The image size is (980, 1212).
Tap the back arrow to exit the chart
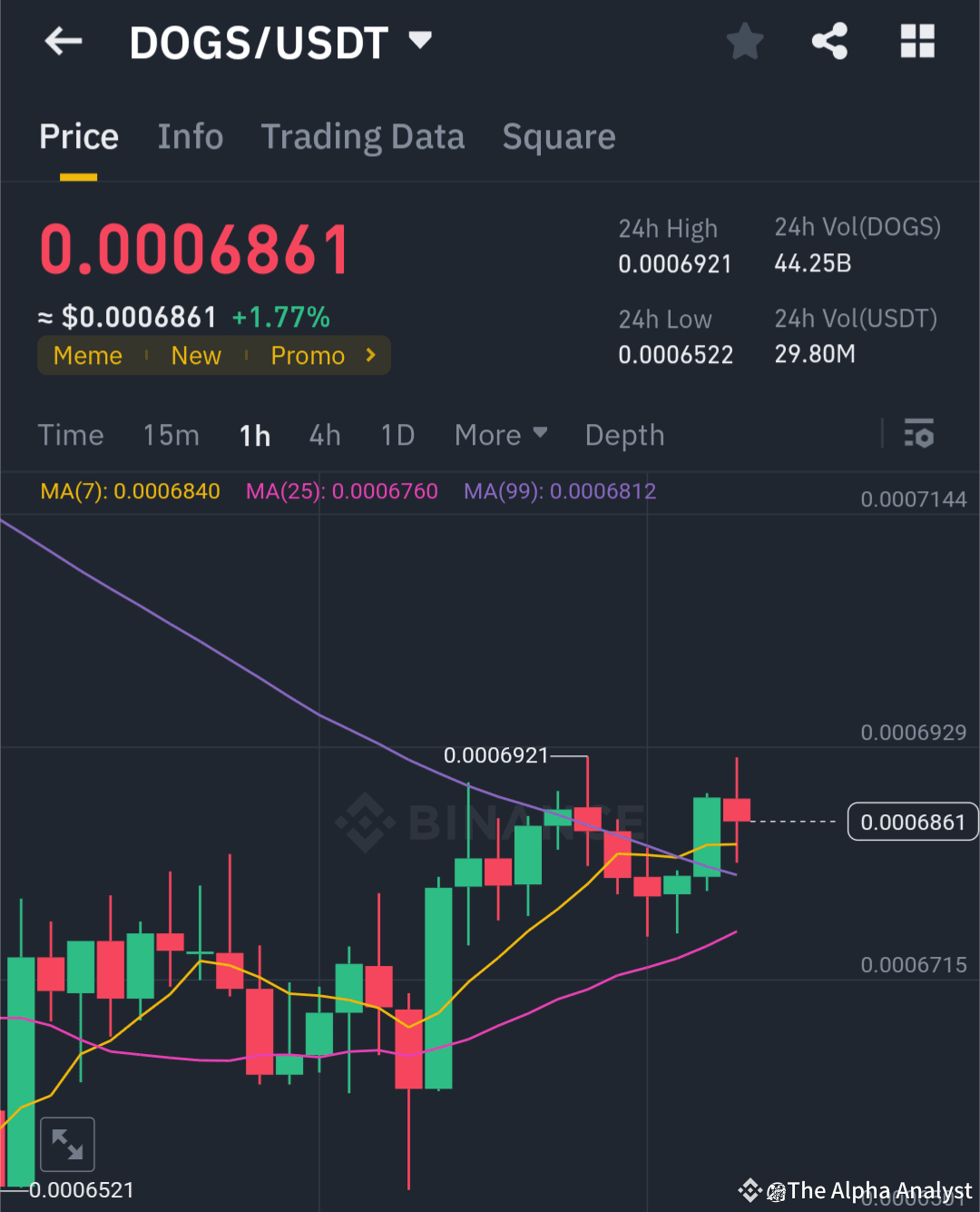(x=62, y=41)
